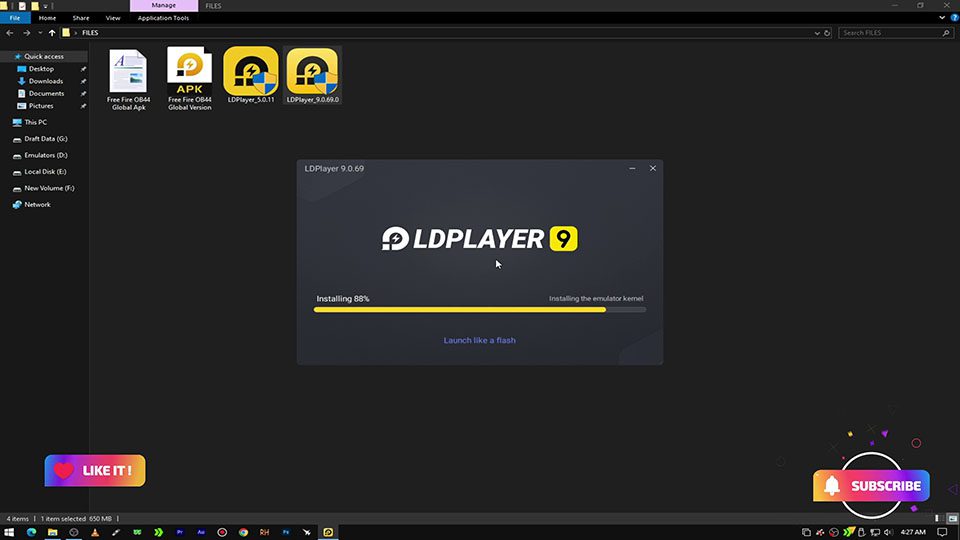Image resolution: width=960 pixels, height=540 pixels.
Task: Open the green double-arrow app on the taskbar
Action: click(159, 533)
